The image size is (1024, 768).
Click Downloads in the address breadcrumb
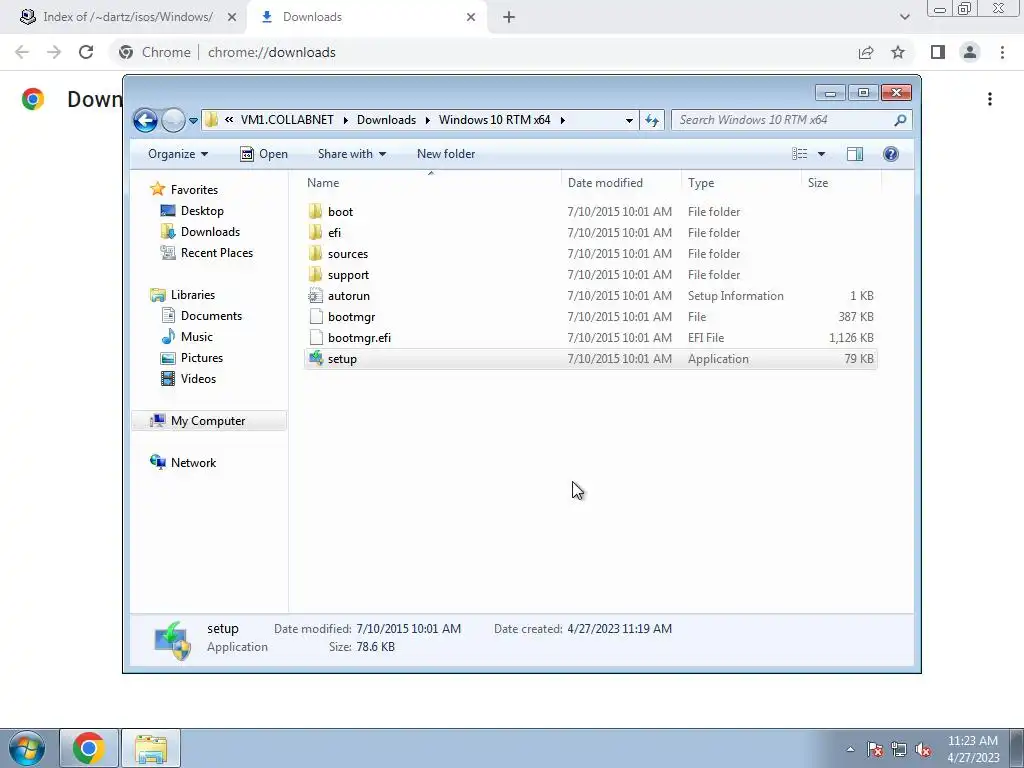click(386, 120)
